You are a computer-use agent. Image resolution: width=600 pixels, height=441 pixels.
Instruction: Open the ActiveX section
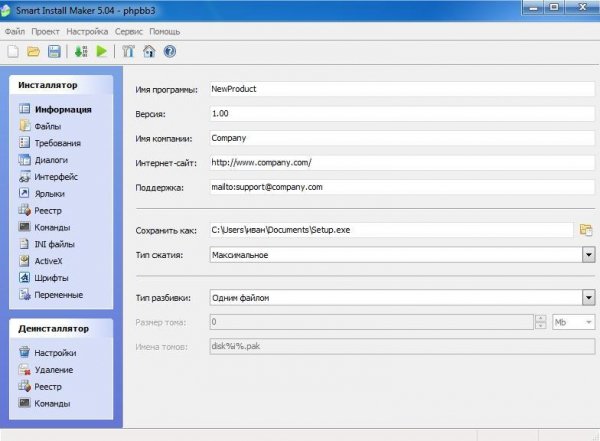click(x=48, y=261)
